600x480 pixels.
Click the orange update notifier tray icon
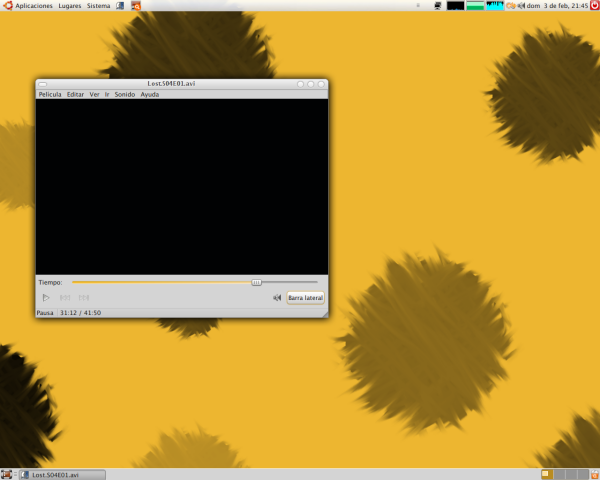click(x=511, y=6)
